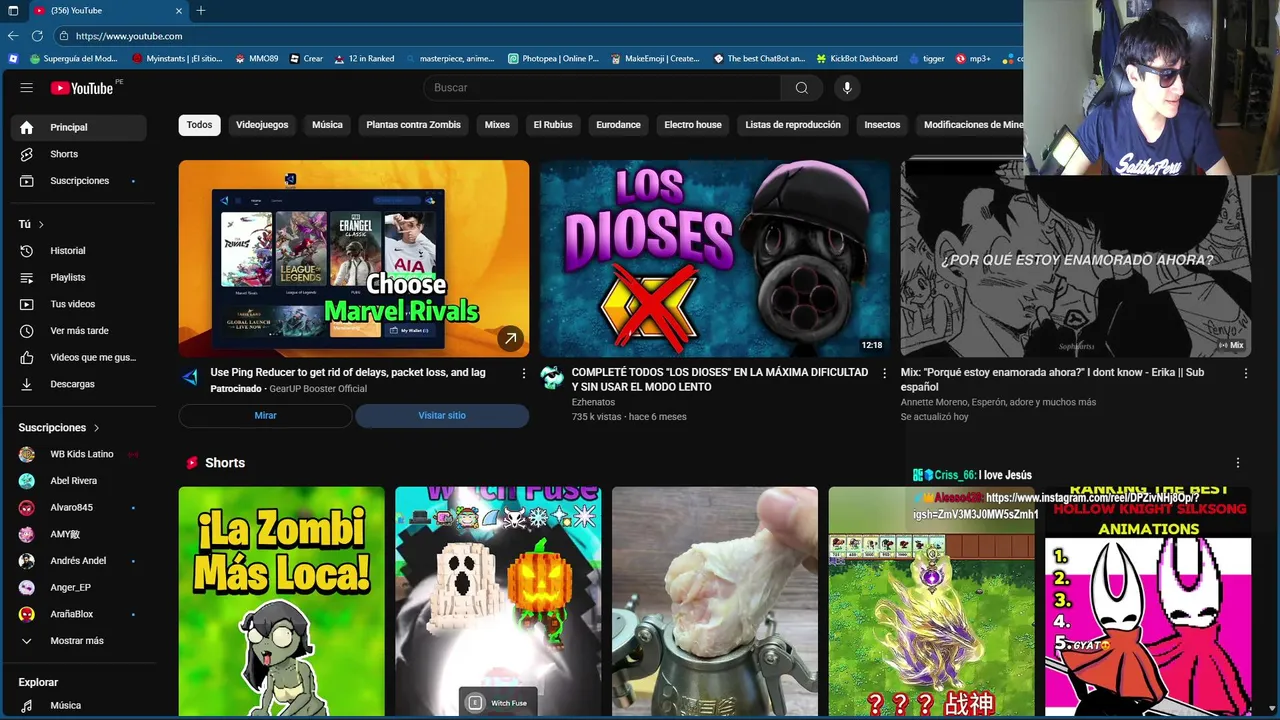Start voice search with microphone icon

pyautogui.click(x=847, y=88)
